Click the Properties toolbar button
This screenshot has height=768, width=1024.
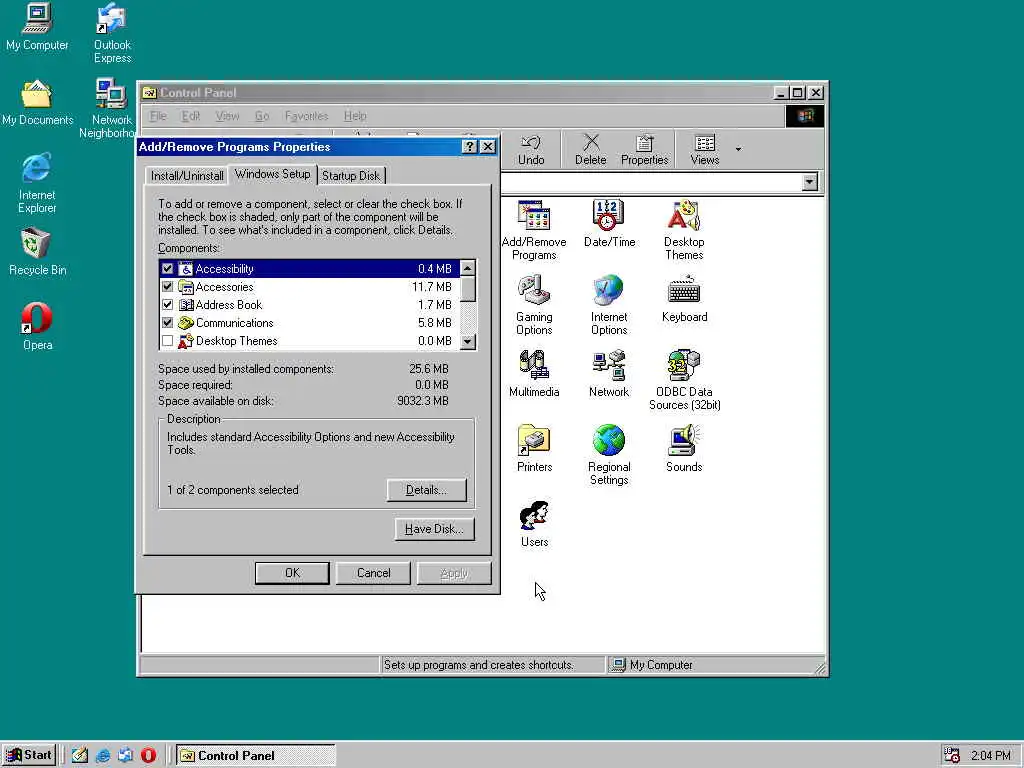(645, 150)
